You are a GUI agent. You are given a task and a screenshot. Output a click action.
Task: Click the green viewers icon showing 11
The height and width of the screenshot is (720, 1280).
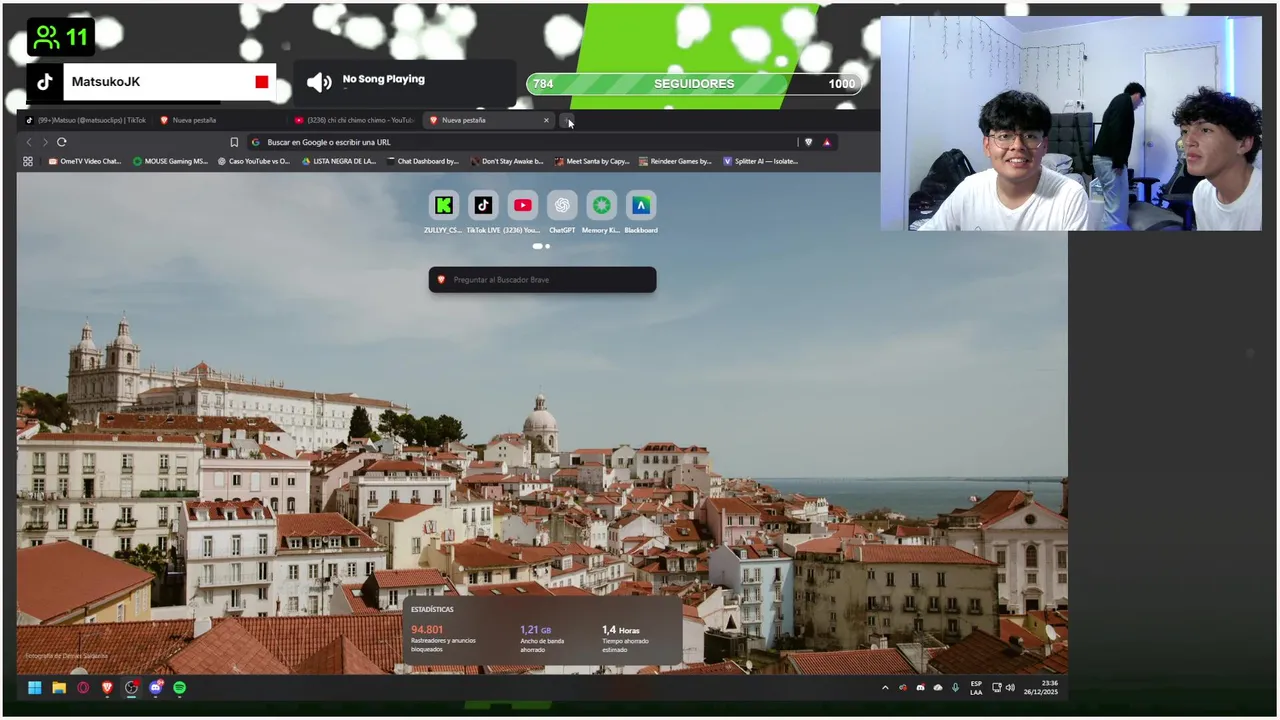(x=46, y=37)
